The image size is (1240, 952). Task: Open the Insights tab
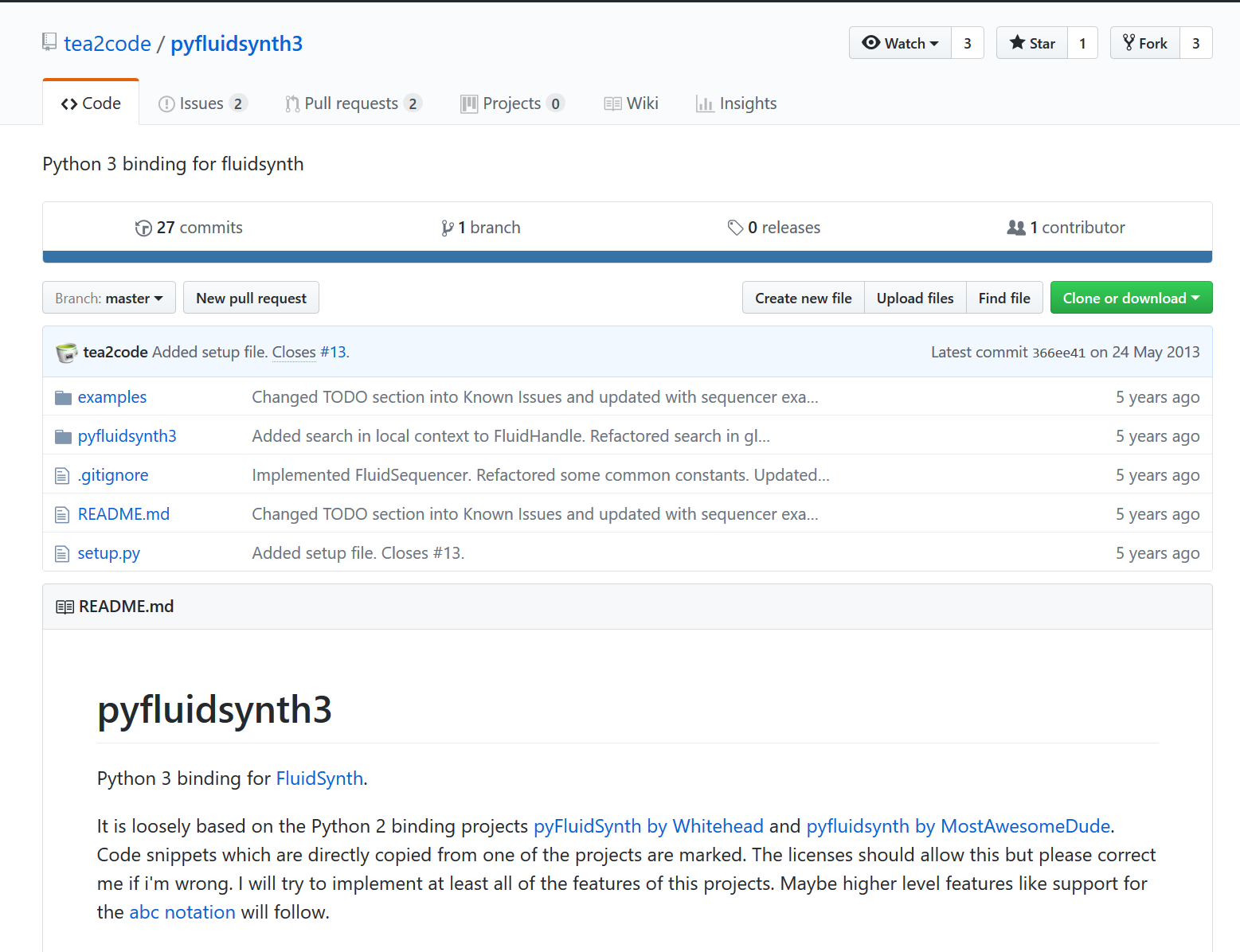coord(736,103)
